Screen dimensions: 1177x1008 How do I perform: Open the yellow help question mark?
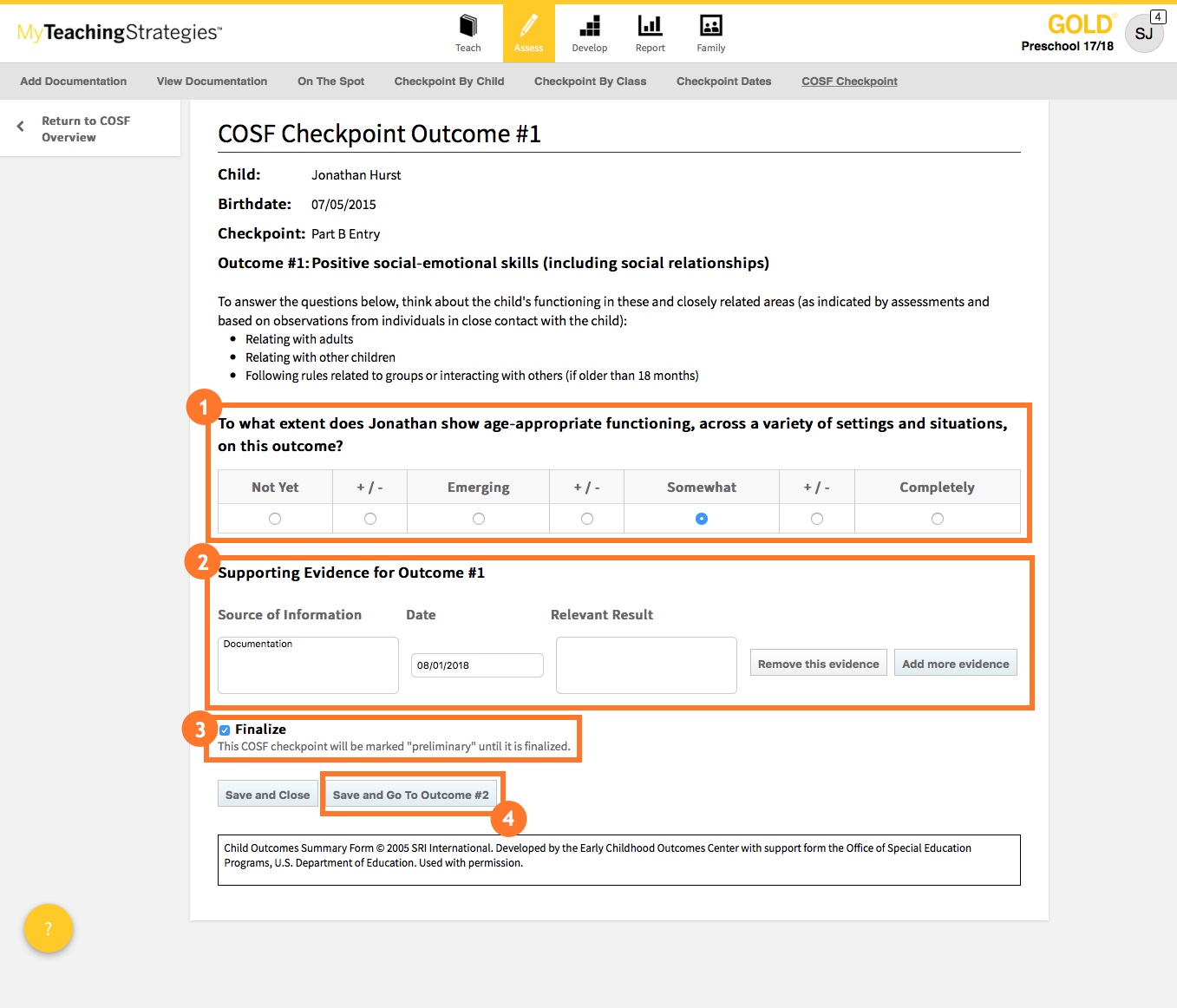[49, 928]
